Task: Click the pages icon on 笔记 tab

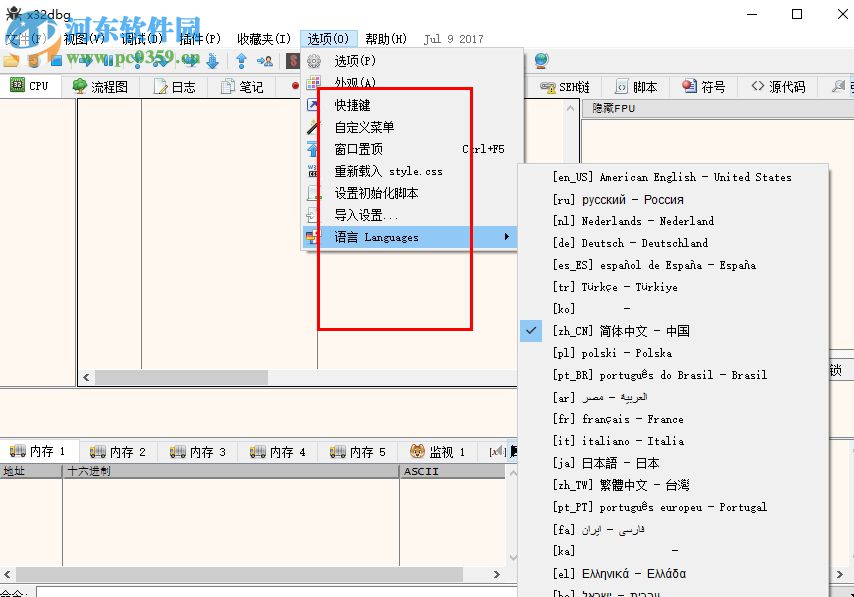Action: click(228, 86)
